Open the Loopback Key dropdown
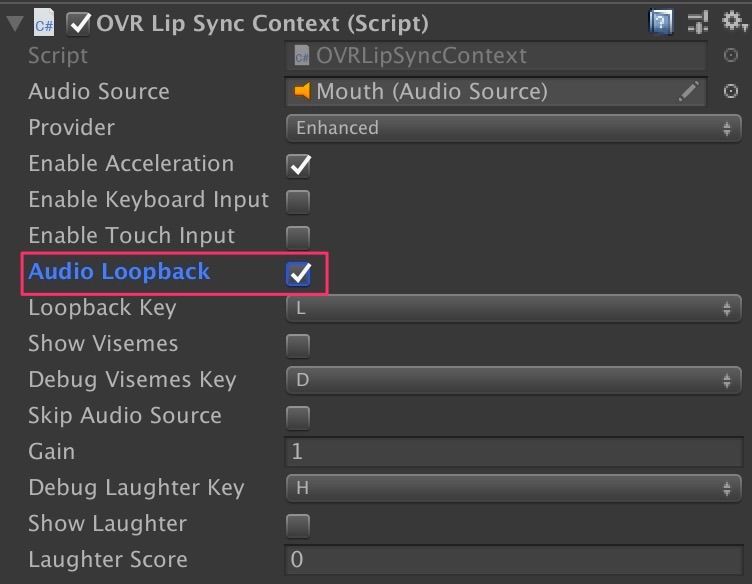This screenshot has width=752, height=584. click(514, 308)
